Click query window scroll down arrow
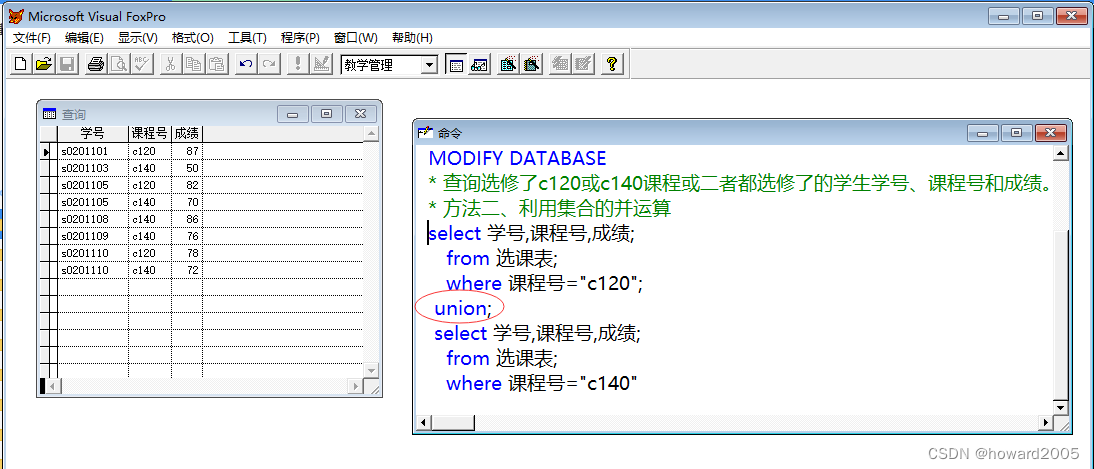1094x469 pixels. point(371,370)
